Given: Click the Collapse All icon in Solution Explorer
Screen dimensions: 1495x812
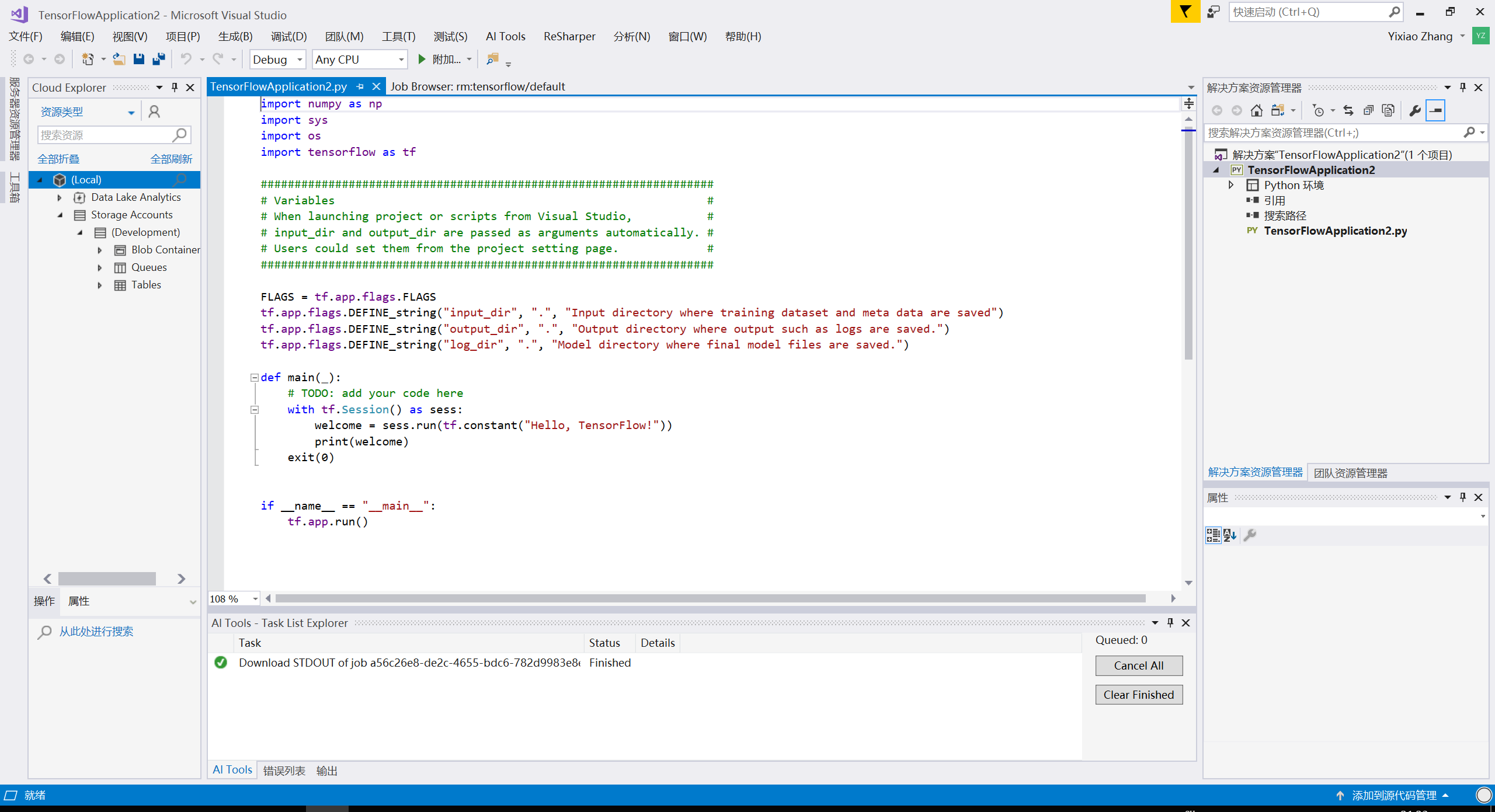Looking at the screenshot, I should (1368, 110).
